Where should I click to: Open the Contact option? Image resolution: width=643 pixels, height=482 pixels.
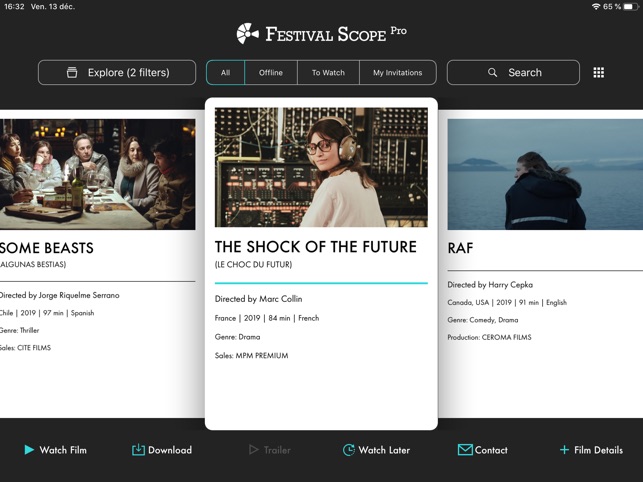tap(483, 450)
